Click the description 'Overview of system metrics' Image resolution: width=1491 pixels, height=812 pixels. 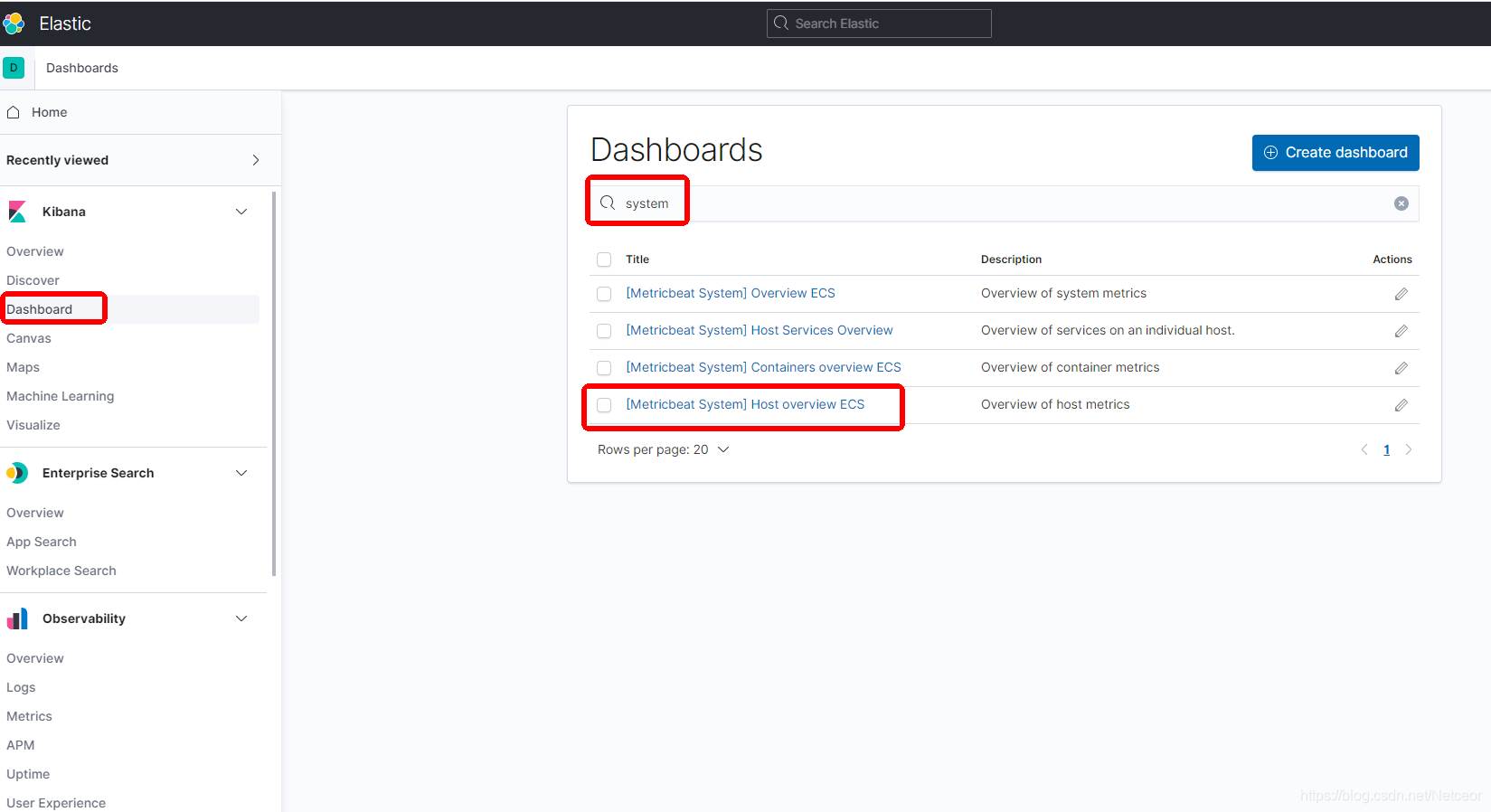1063,293
